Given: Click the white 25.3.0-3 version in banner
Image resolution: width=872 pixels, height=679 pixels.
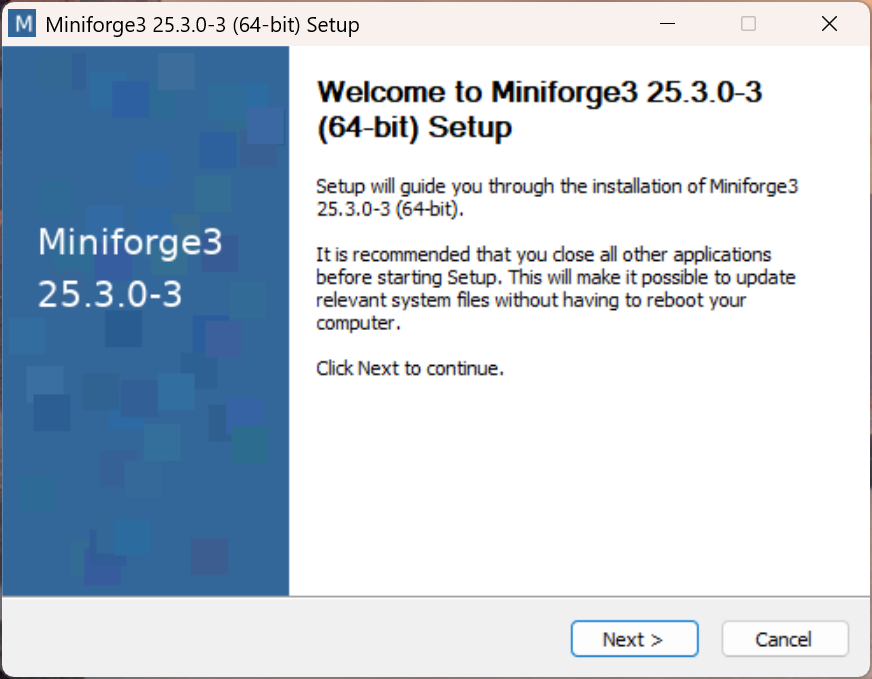Looking at the screenshot, I should coord(110,294).
